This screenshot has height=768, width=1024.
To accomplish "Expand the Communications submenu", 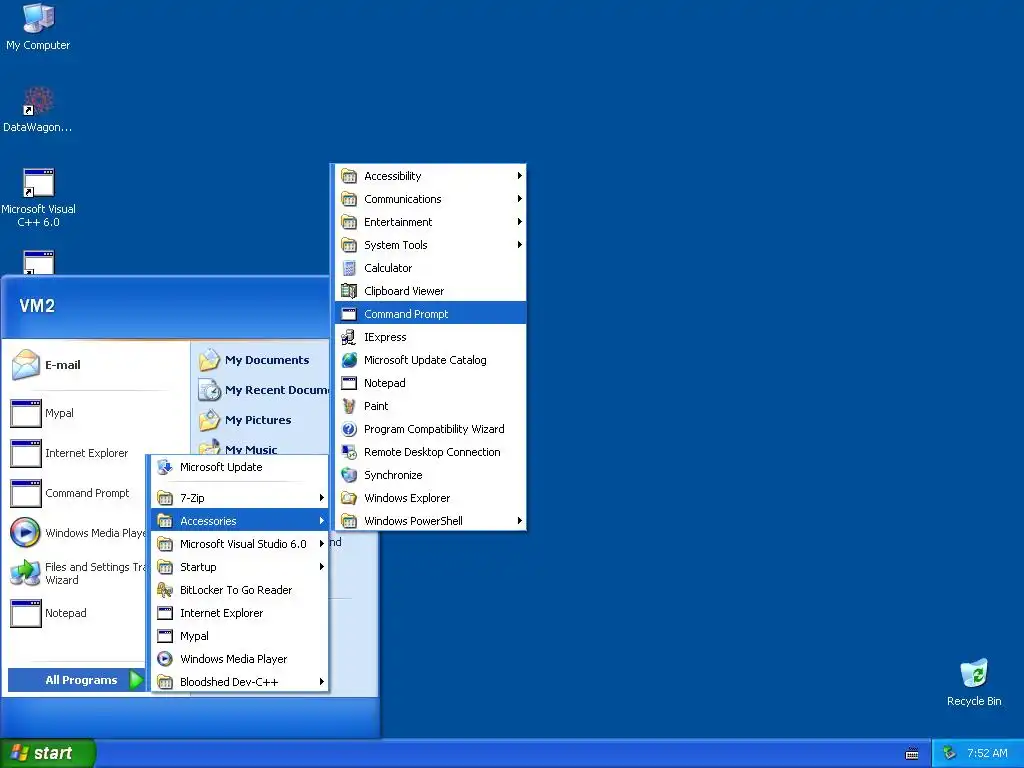I will coord(430,199).
